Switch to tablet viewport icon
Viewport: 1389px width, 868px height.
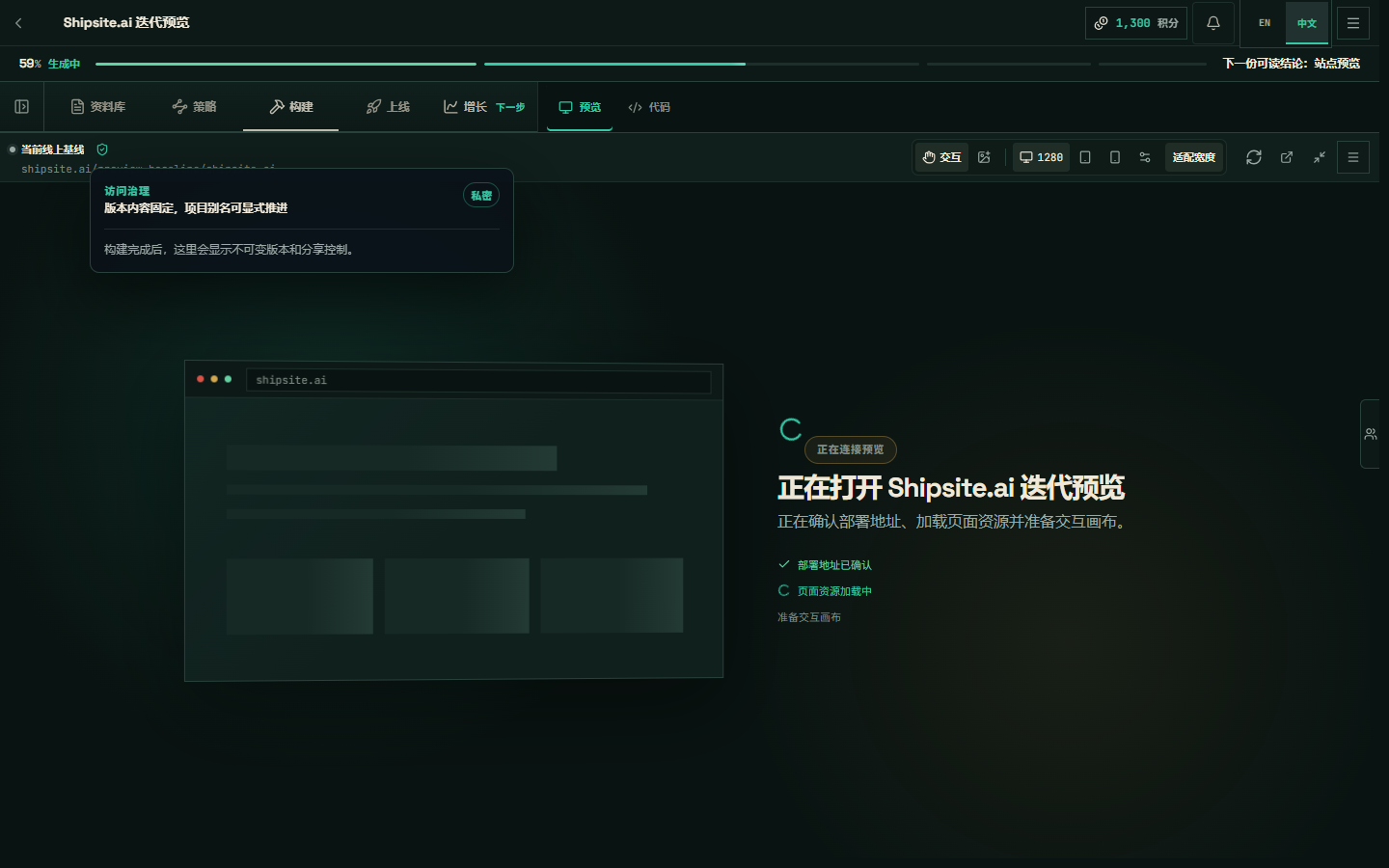pyautogui.click(x=1085, y=157)
